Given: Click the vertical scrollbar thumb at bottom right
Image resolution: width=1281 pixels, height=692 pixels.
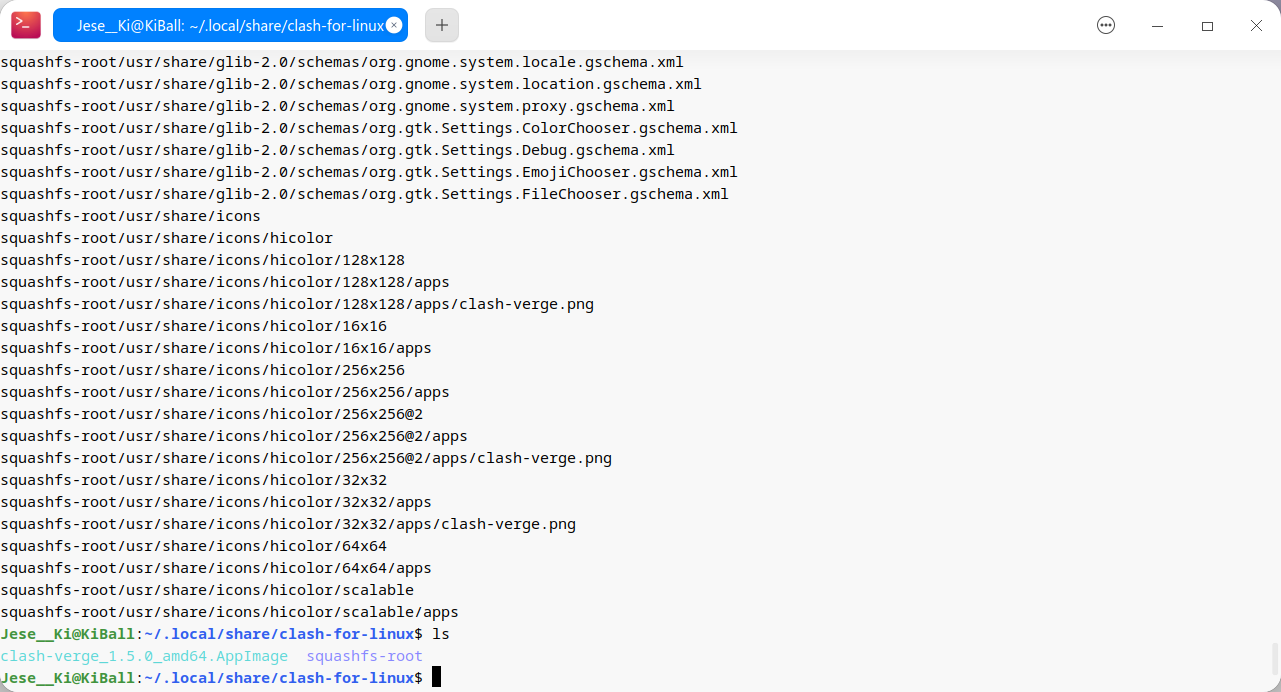Looking at the screenshot, I should pyautogui.click(x=1274, y=659).
